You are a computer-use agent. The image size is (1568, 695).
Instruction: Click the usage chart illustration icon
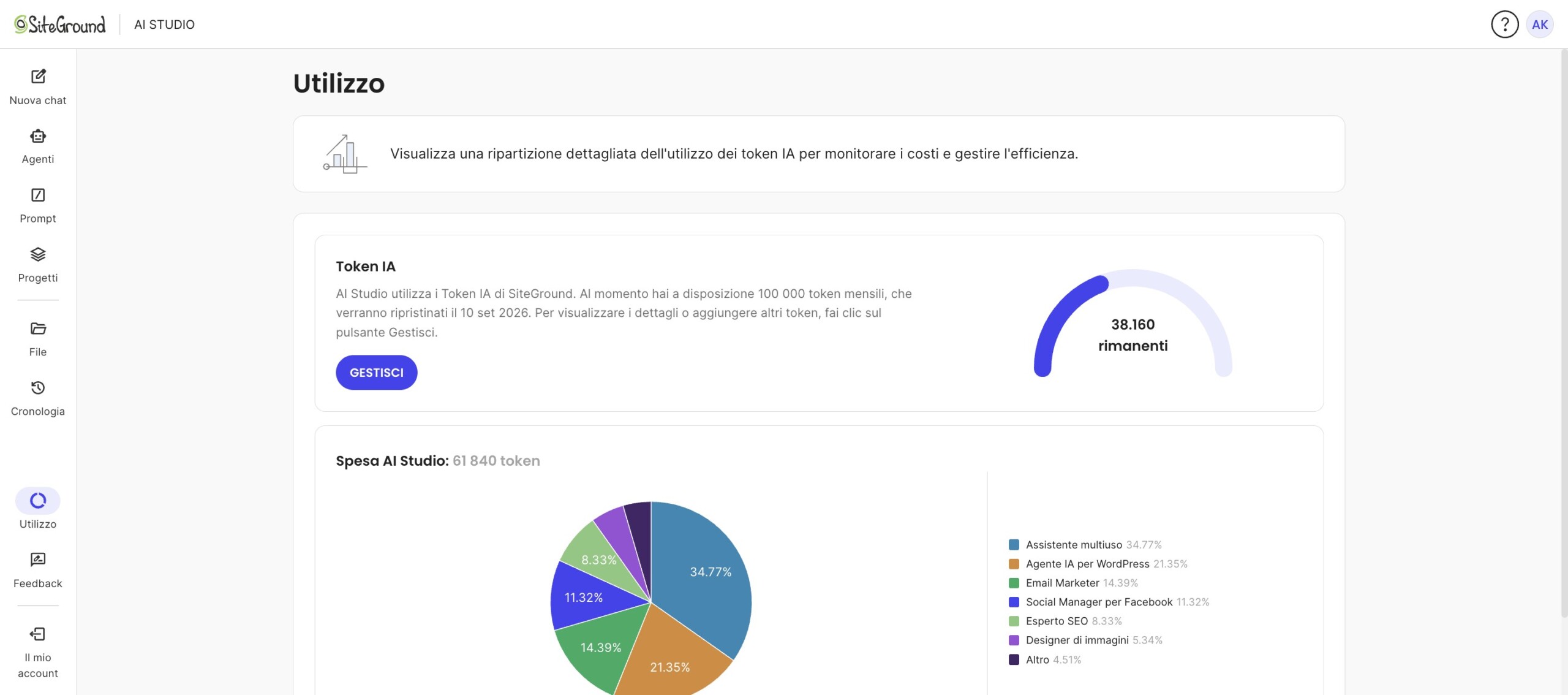coord(345,154)
